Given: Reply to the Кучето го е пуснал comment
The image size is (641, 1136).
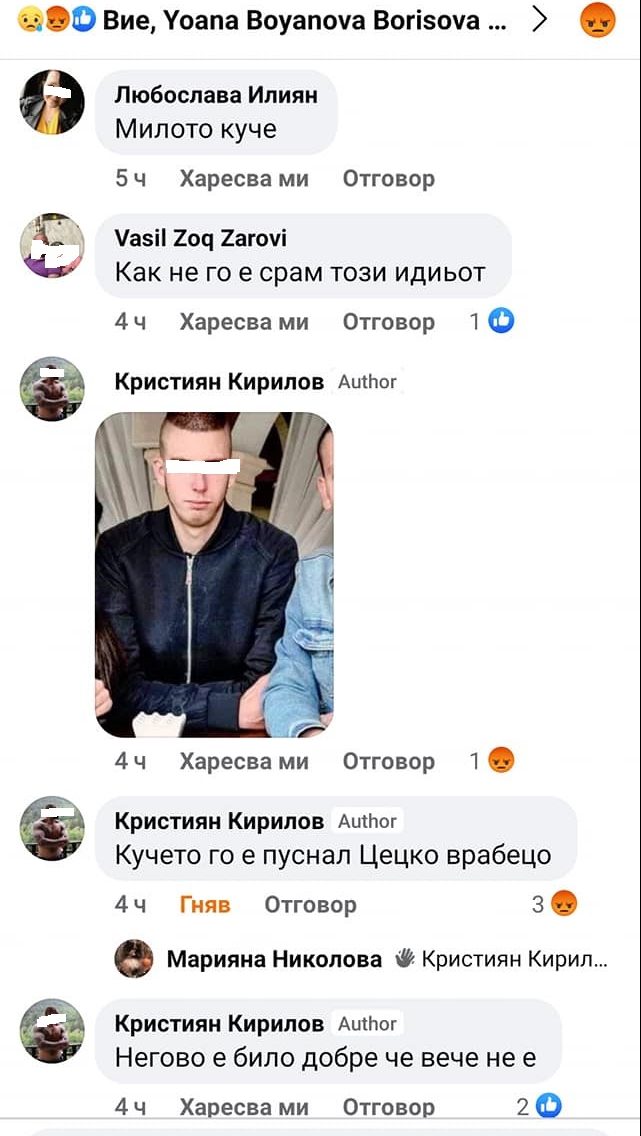Looking at the screenshot, I should (x=310, y=904).
